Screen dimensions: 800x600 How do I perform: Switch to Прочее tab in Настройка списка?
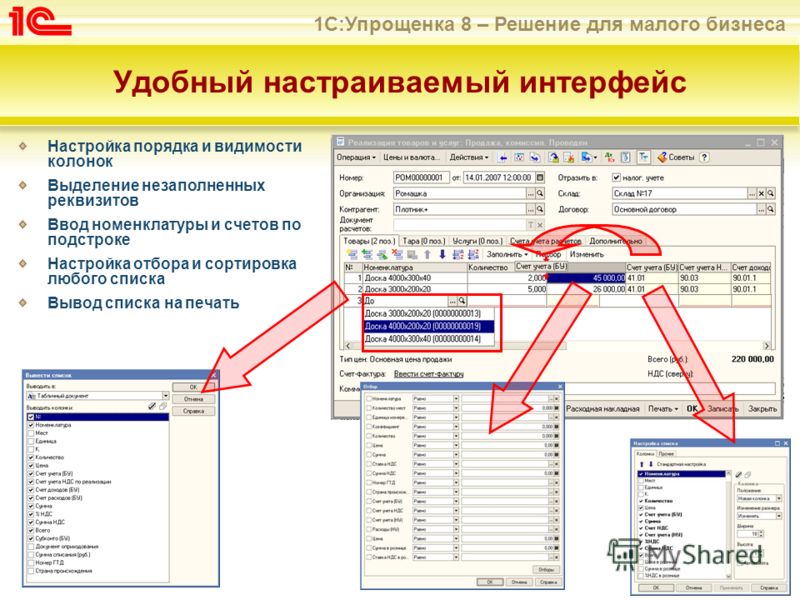pos(666,454)
